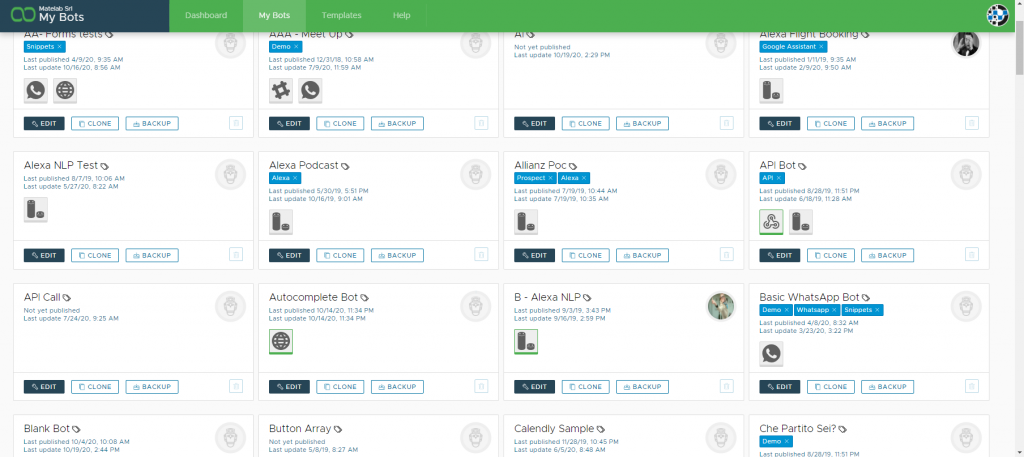Click Alexa device icon on B - Alexa NLP card
1024x457 pixels.
526,341
